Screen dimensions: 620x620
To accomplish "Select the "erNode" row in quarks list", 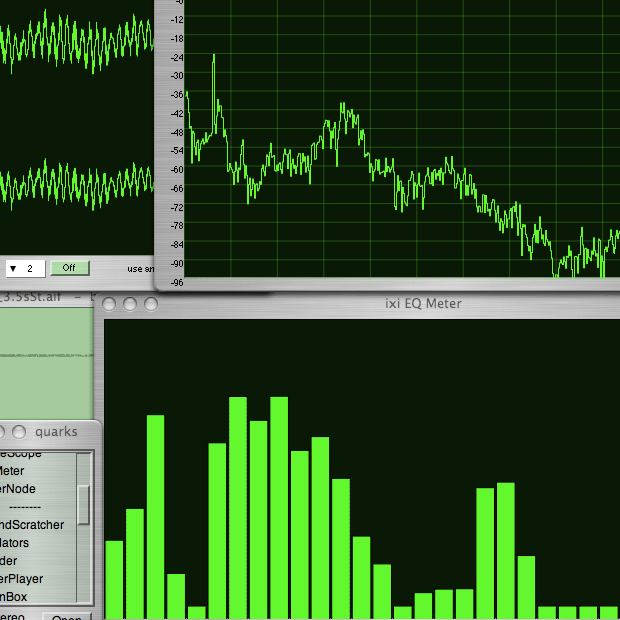I will (38, 489).
